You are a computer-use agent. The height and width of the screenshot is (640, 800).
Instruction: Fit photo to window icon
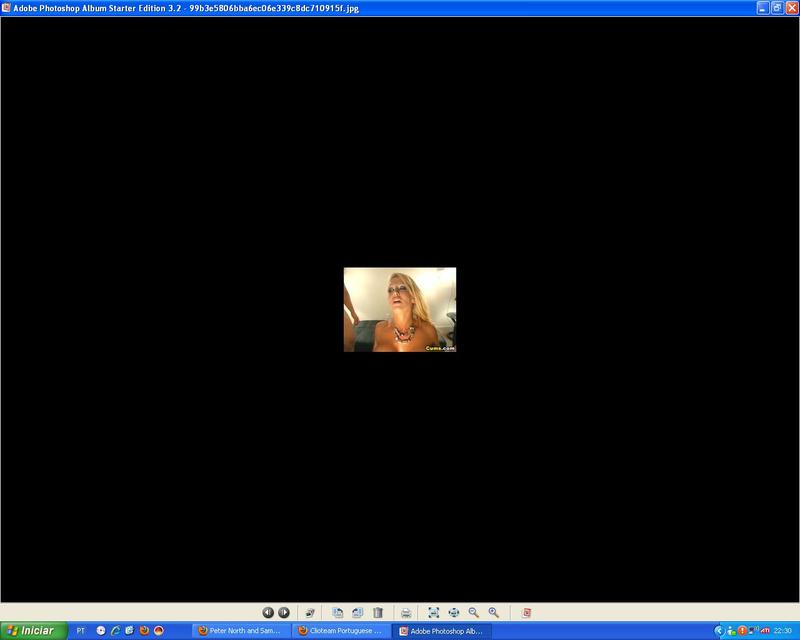(x=433, y=612)
